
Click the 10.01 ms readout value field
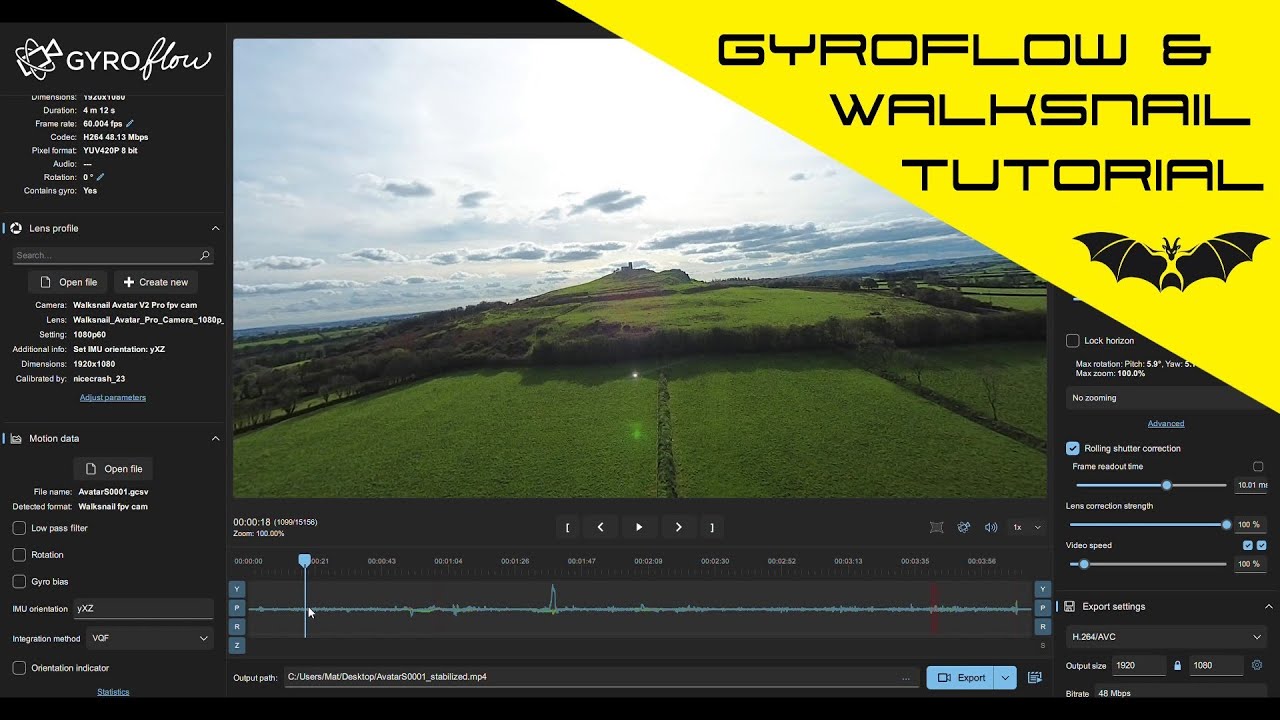1251,485
